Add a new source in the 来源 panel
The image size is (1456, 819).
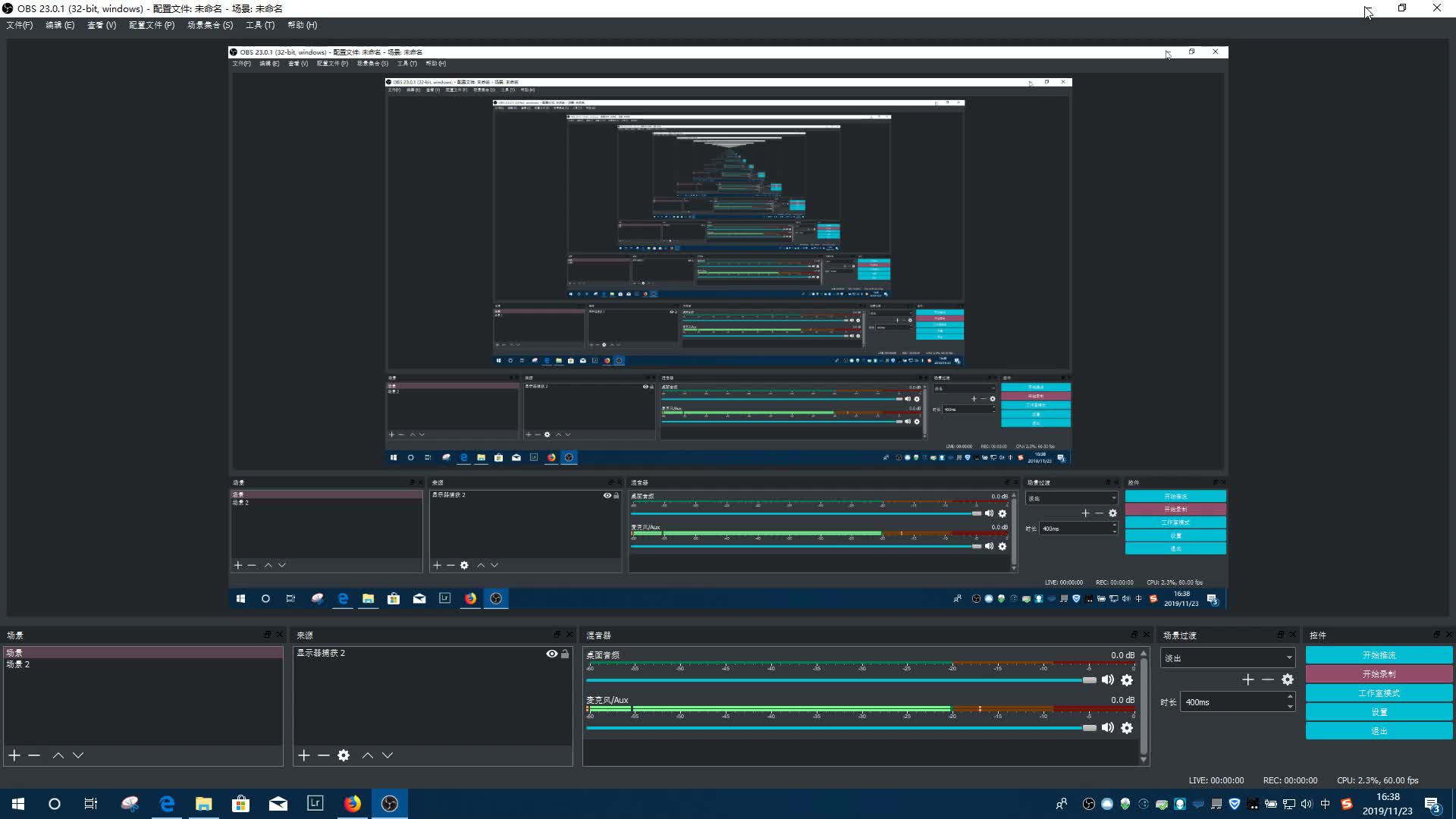[304, 755]
